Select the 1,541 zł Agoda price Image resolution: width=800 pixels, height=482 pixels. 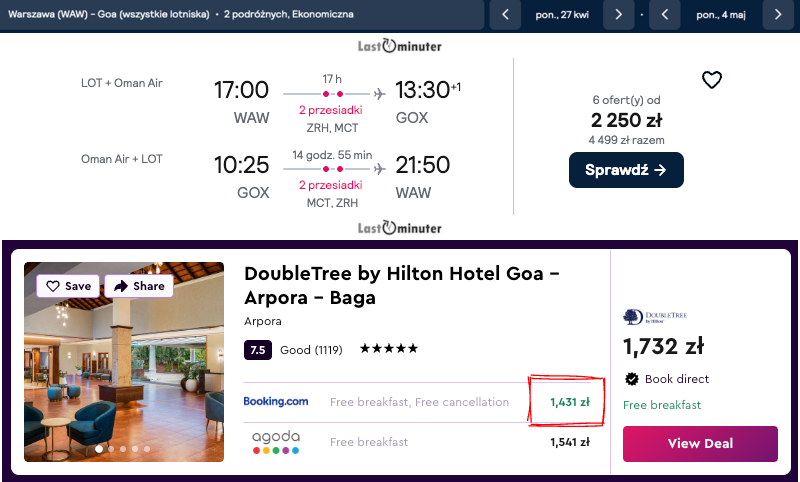pyautogui.click(x=569, y=442)
